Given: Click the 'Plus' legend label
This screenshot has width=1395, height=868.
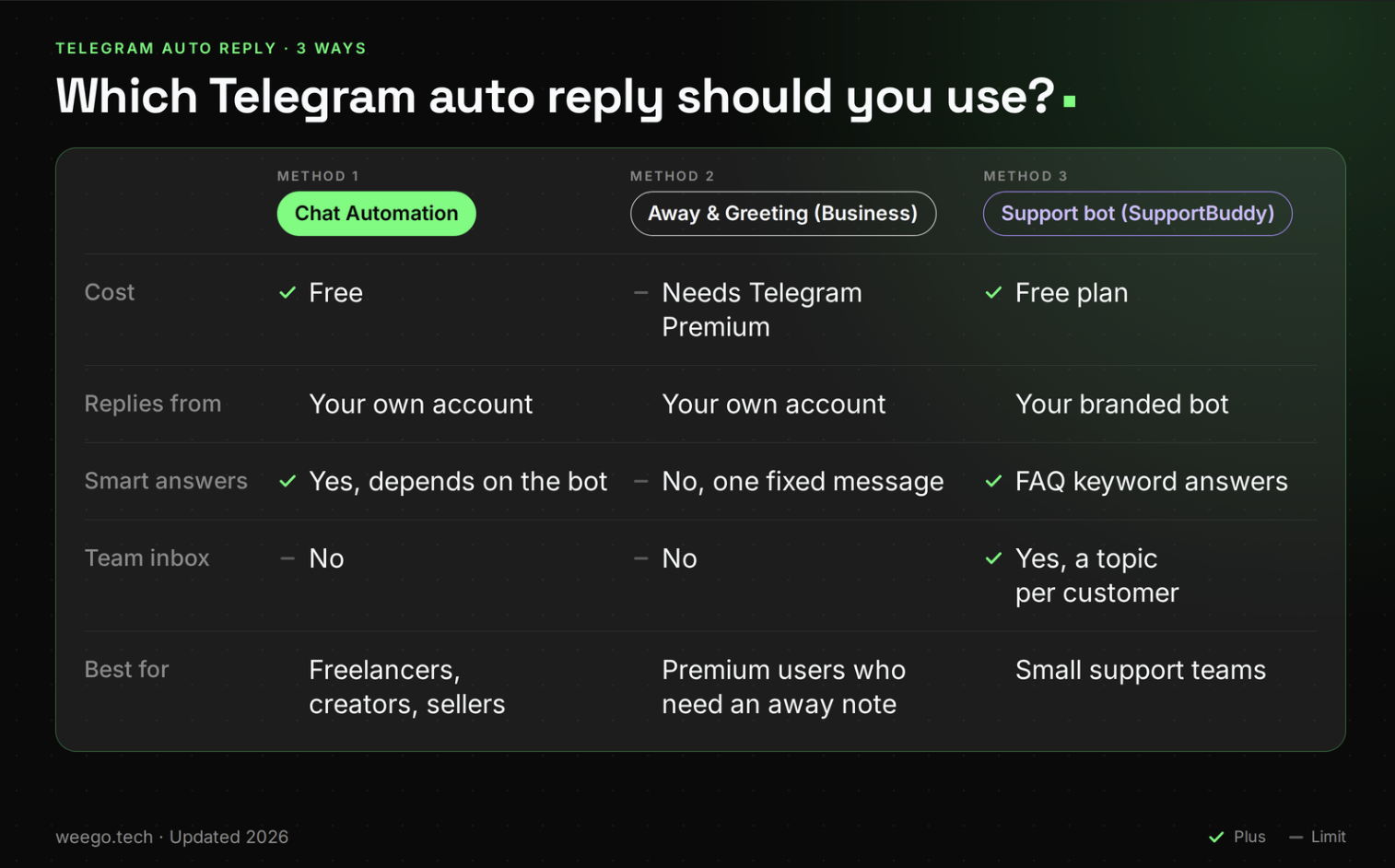Looking at the screenshot, I should tap(1249, 837).
